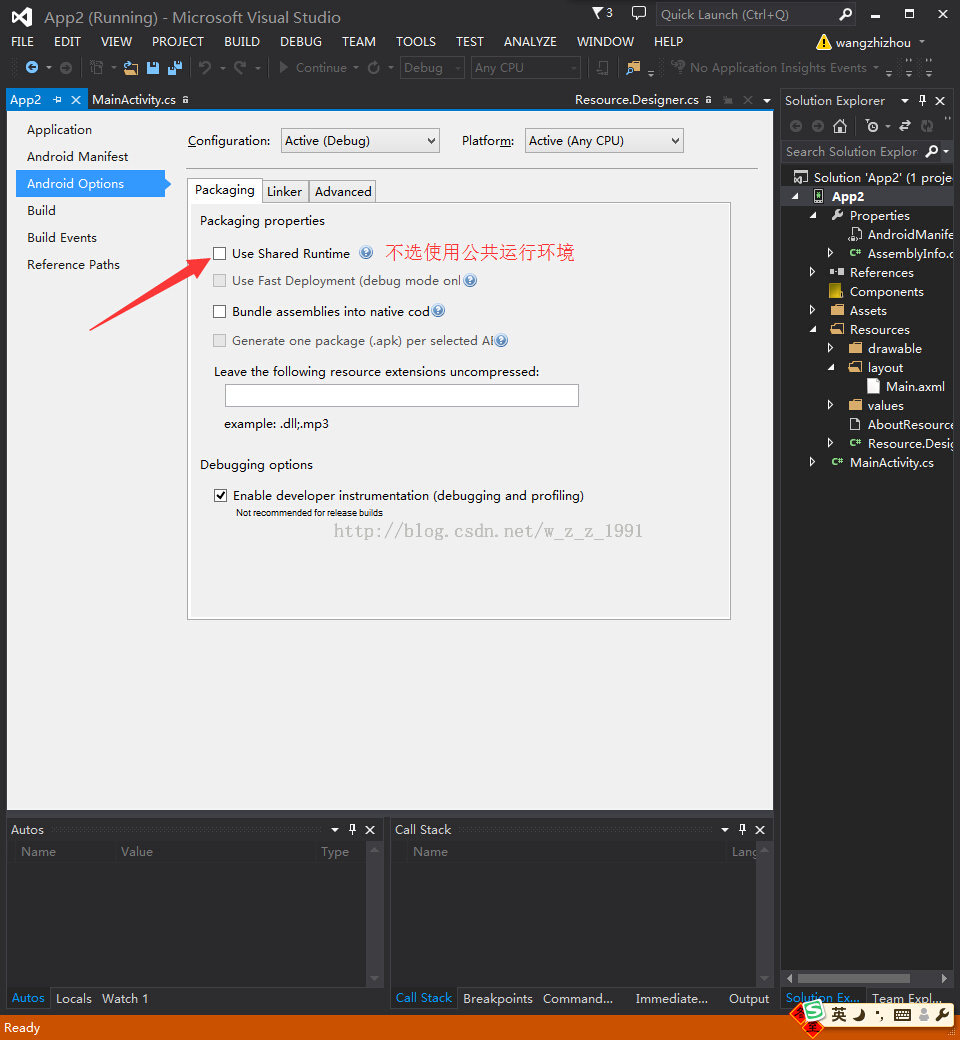Image resolution: width=960 pixels, height=1040 pixels.
Task: Open the TOOLS menu
Action: tap(415, 41)
